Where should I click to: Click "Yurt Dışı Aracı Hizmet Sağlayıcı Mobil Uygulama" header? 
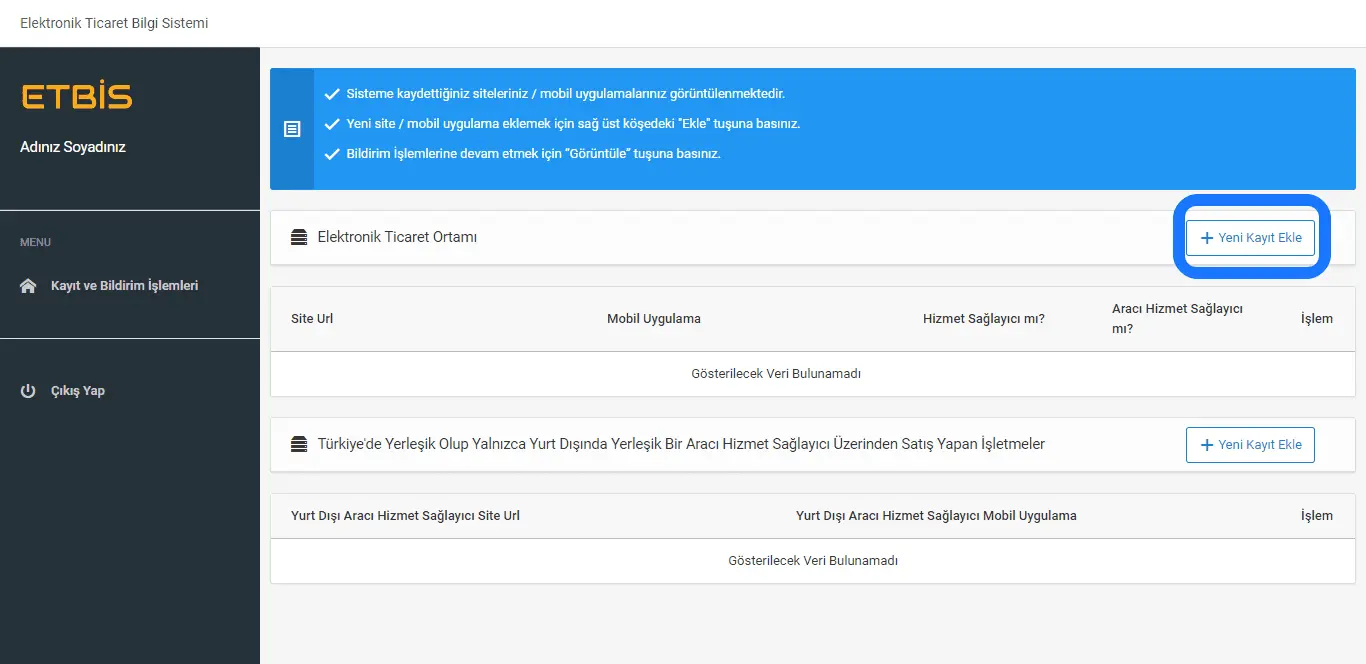(x=936, y=516)
